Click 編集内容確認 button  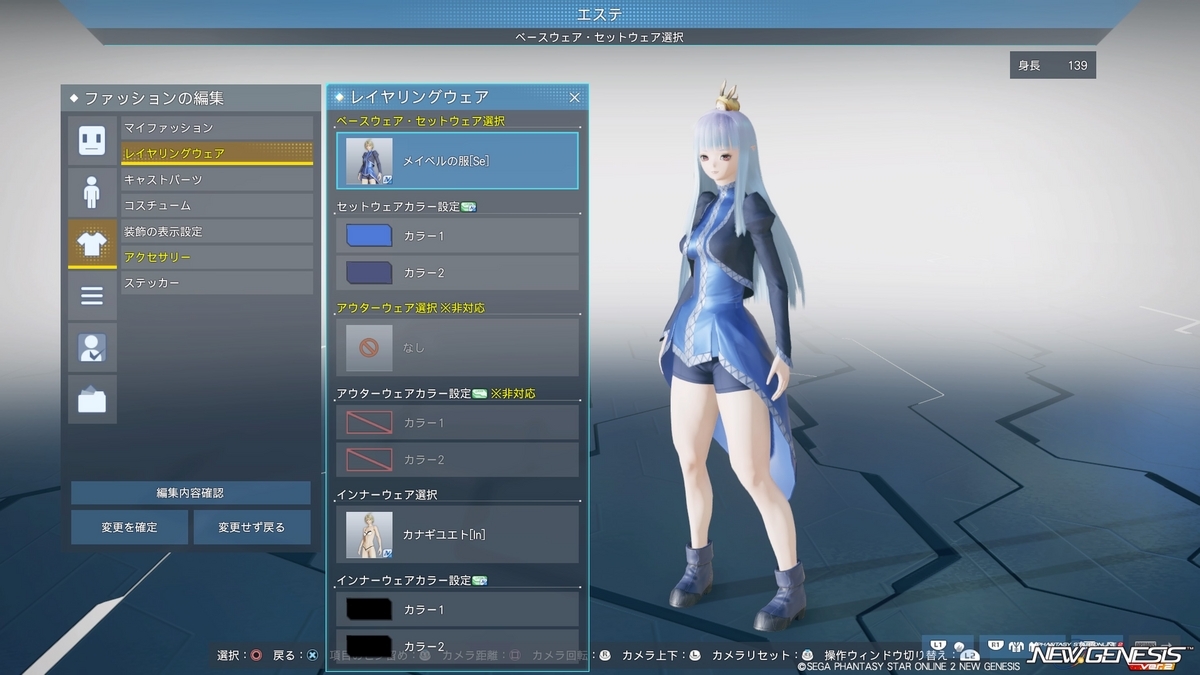[x=190, y=493]
